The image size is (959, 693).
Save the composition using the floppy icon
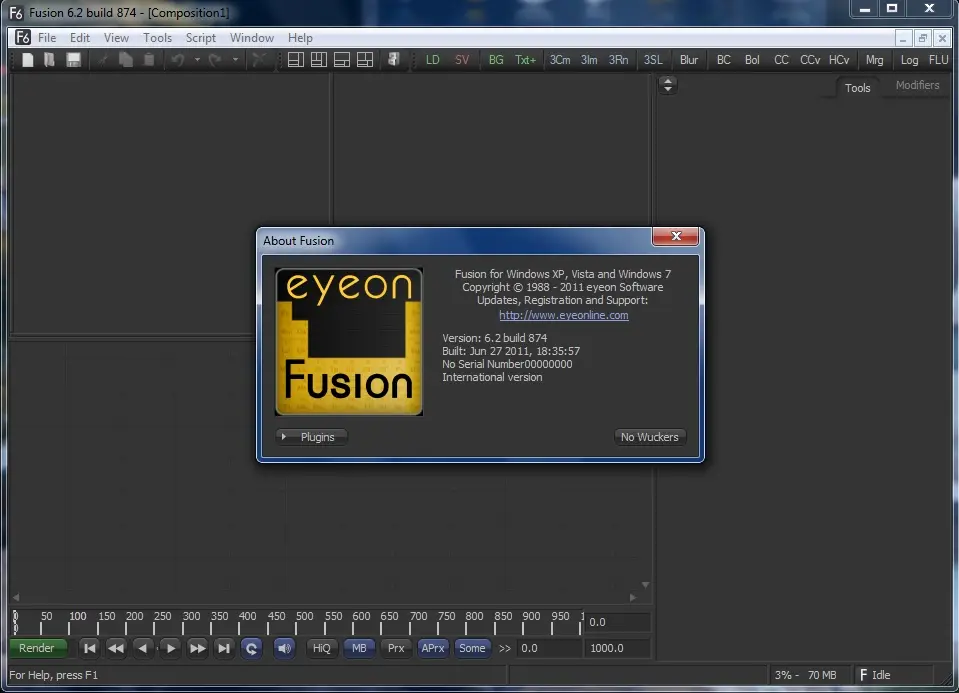tap(73, 60)
